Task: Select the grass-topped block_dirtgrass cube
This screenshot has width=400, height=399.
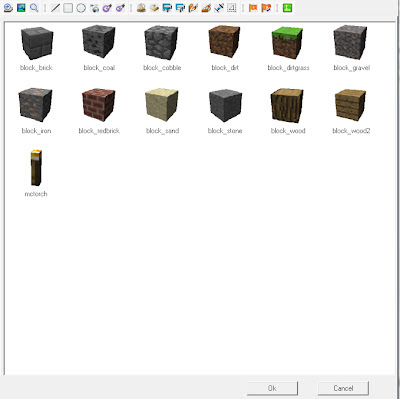Action: [x=287, y=43]
